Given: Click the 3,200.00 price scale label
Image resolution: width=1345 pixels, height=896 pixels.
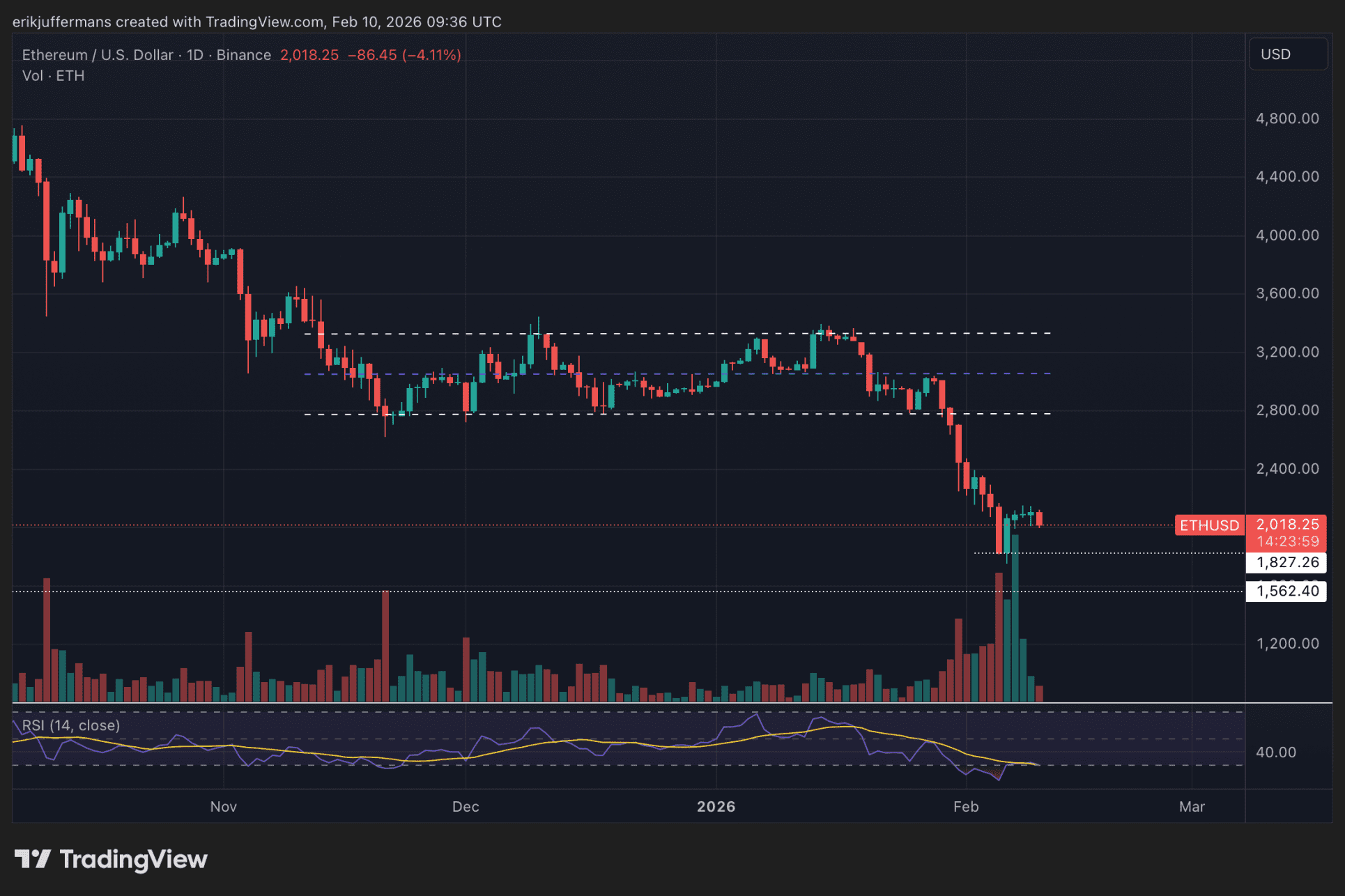Looking at the screenshot, I should click(1286, 352).
